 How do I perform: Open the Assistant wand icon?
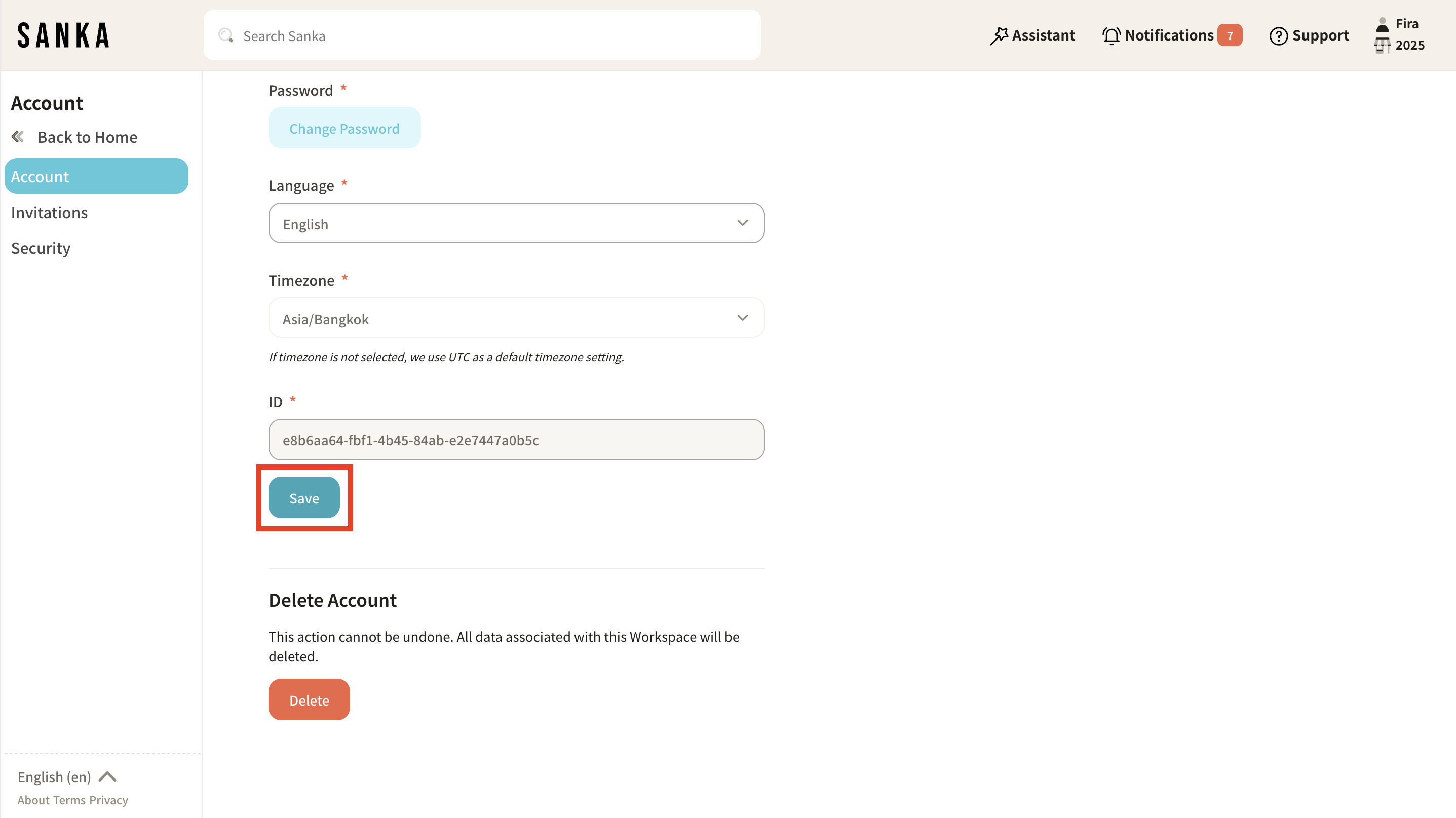click(999, 35)
